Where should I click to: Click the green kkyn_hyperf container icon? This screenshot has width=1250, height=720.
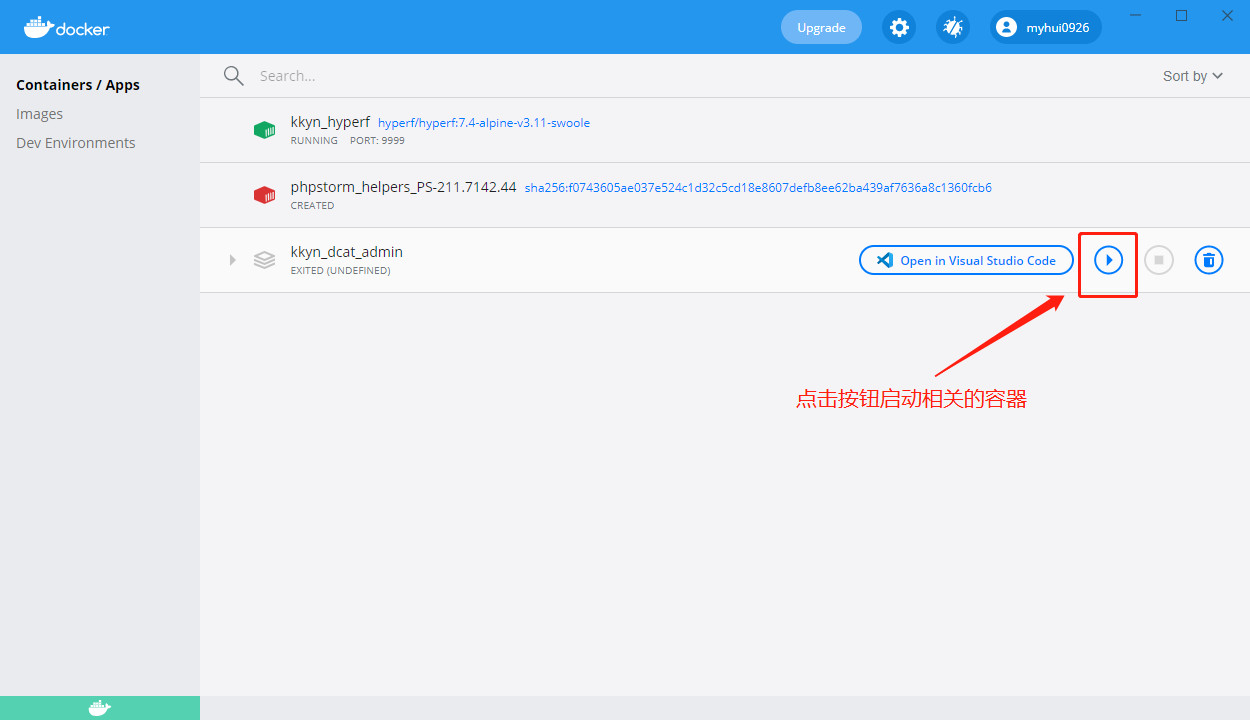click(264, 129)
